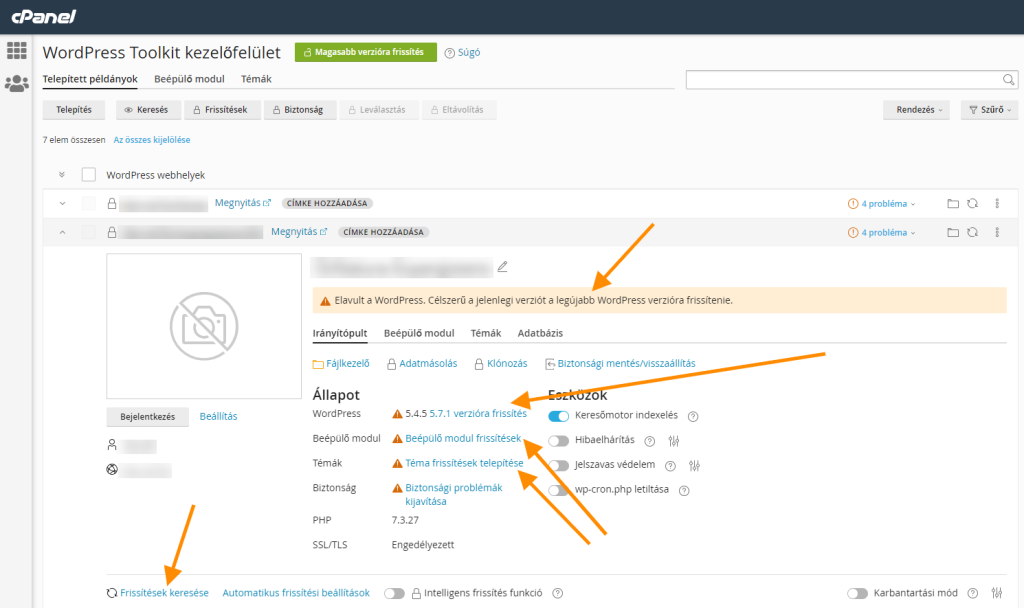Viewport: 1024px width, 608px height.
Task: Click help icon next to Jelszavas védelem
Action: pos(670,466)
